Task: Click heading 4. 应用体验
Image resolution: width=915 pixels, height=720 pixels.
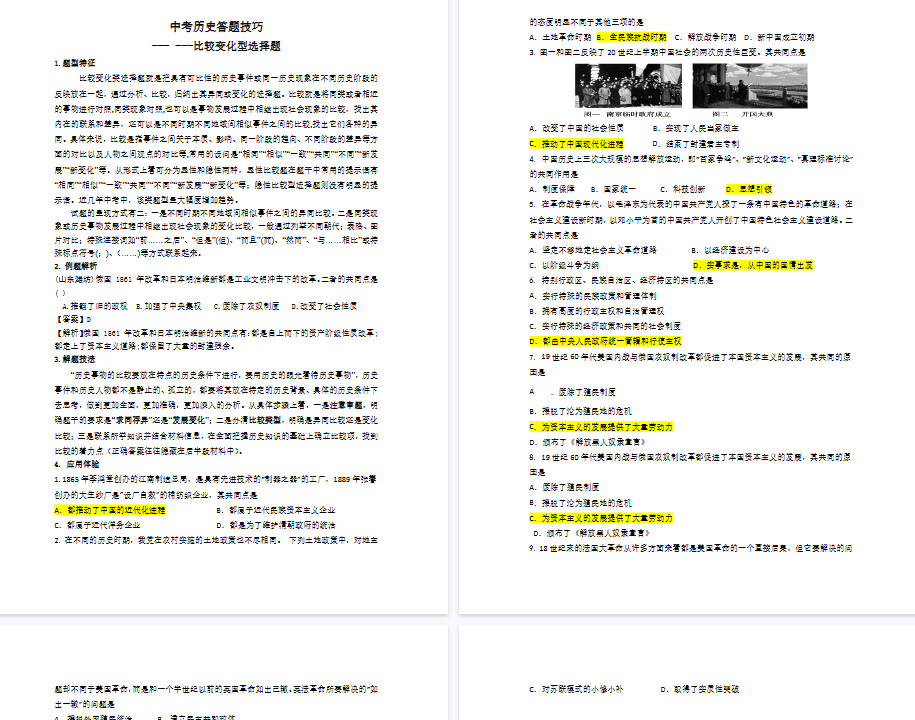Action: coord(77,464)
